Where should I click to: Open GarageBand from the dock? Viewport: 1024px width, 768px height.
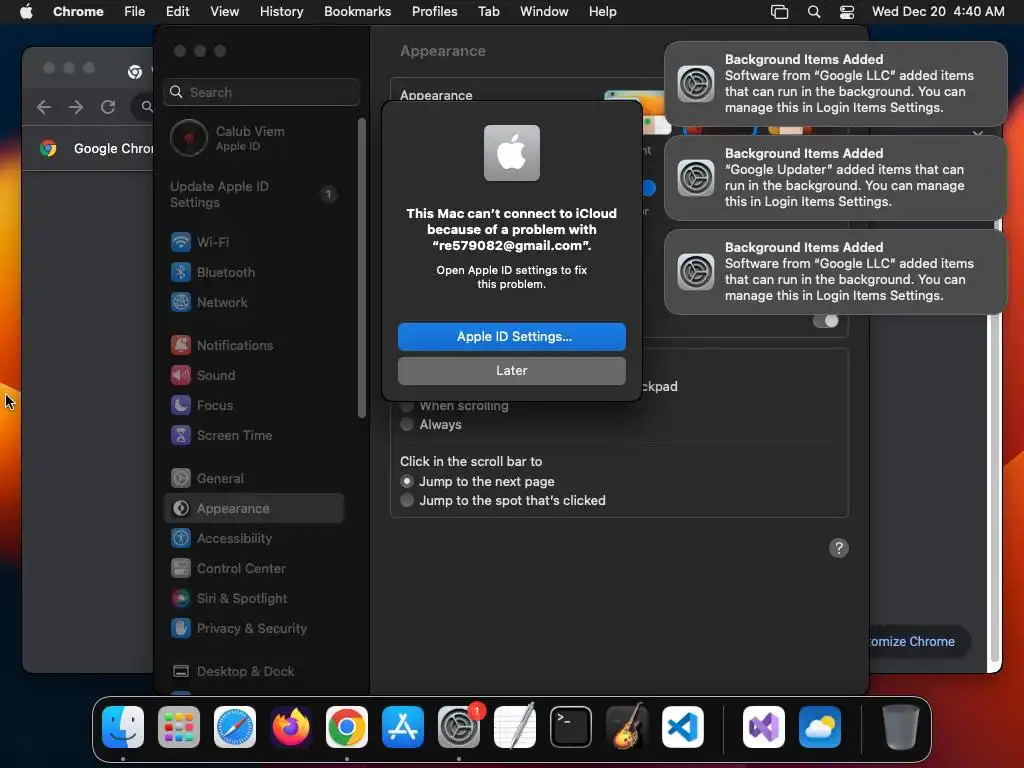pyautogui.click(x=627, y=727)
